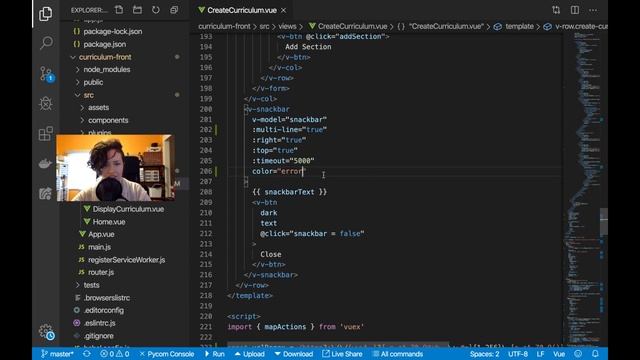Viewport: 640px width, 360px height.
Task: Open the Run and Debug view
Action: pos(46,103)
